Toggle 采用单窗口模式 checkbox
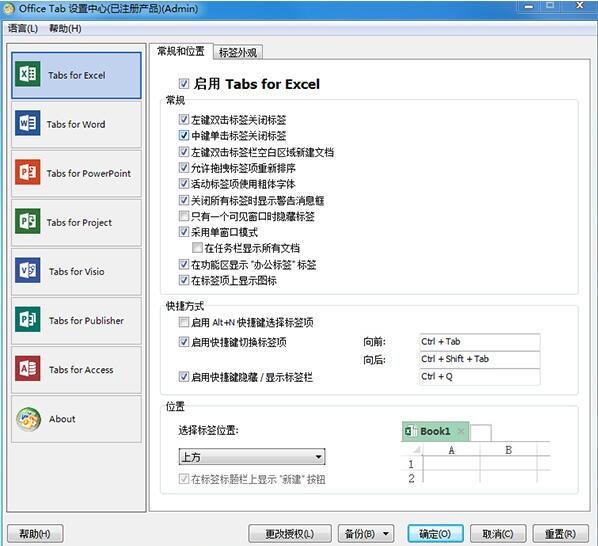The width and height of the screenshot is (598, 546). point(184,232)
